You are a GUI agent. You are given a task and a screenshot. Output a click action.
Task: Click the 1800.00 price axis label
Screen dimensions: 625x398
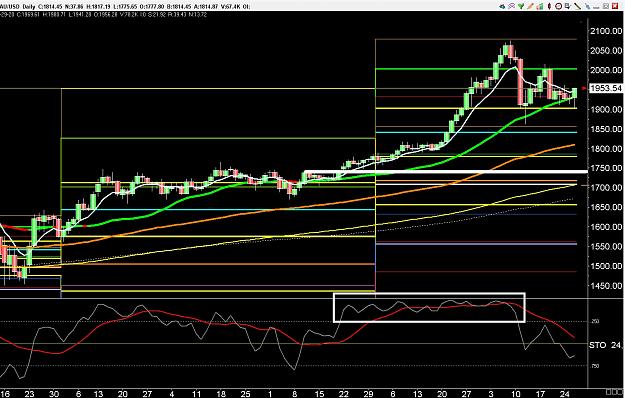606,149
